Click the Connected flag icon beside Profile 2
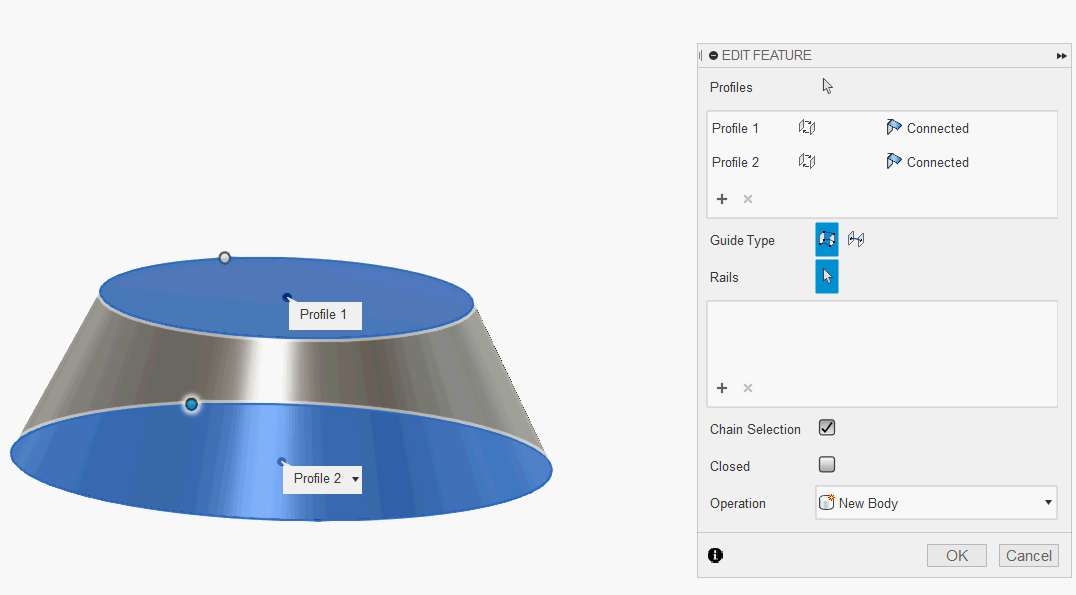The height and width of the screenshot is (595, 1076). click(895, 161)
